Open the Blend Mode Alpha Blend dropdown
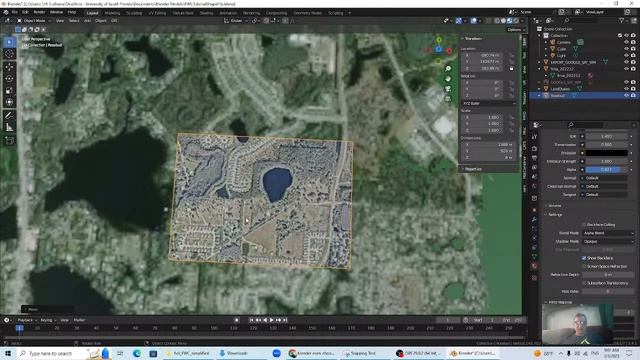Screen dimensions: 640x360 608,233
